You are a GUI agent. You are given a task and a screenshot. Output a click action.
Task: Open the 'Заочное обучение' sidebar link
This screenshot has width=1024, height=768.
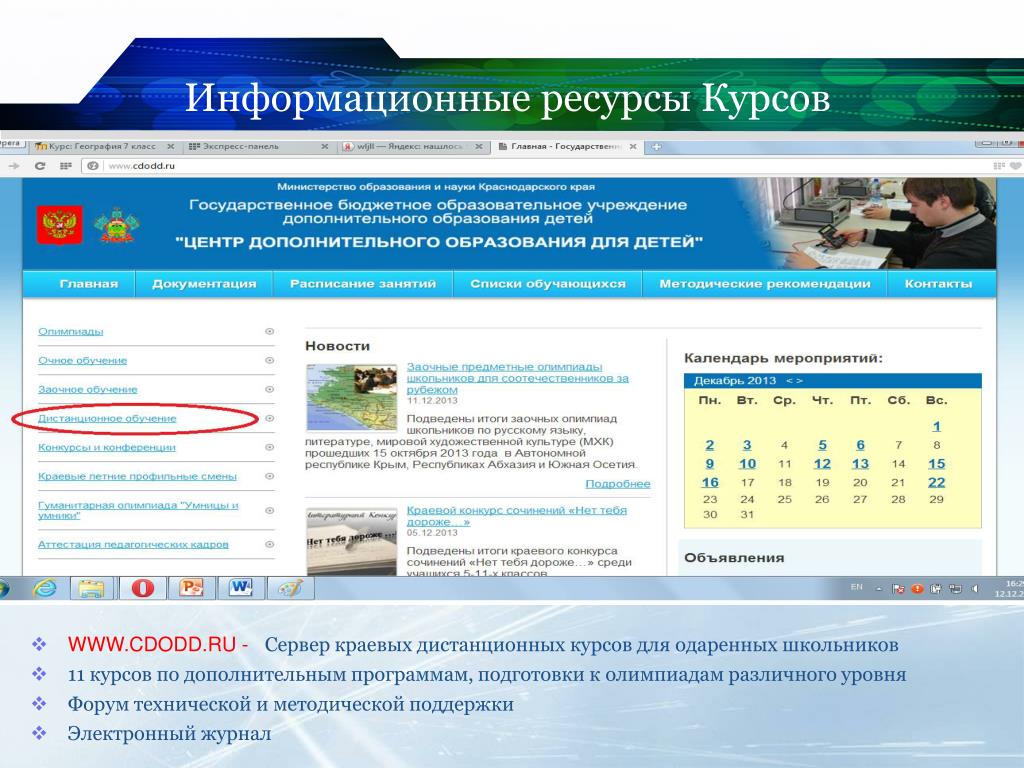[88, 389]
